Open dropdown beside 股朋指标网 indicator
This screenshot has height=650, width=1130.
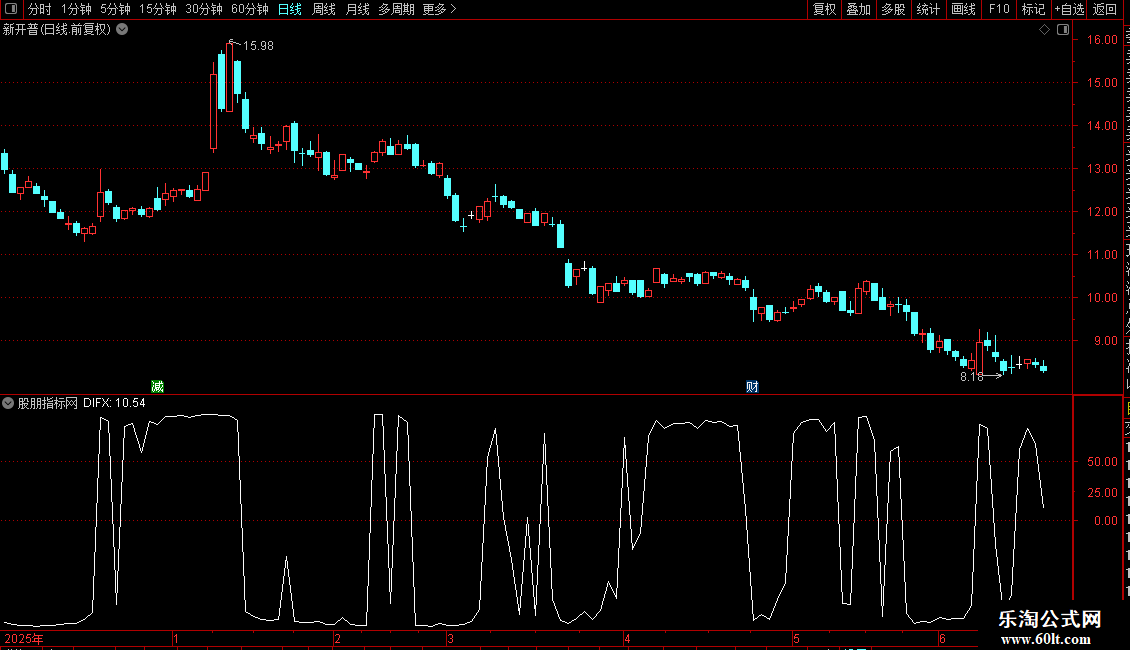tap(8, 403)
